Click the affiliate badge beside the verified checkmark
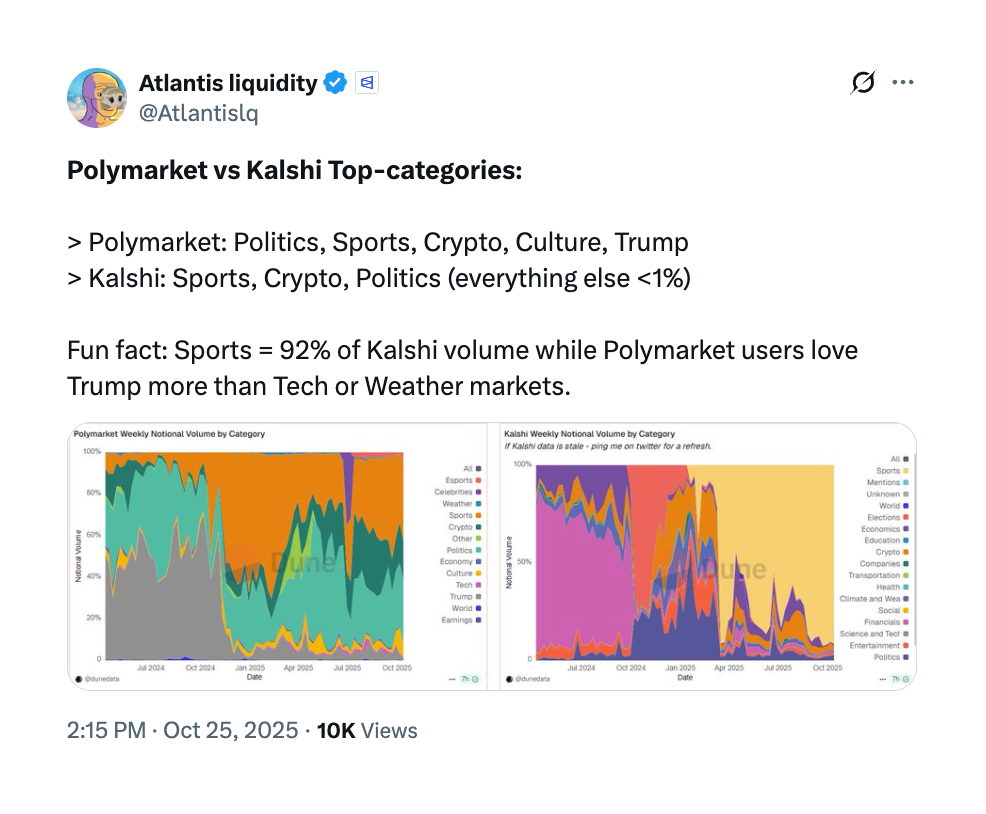The image size is (986, 814). tap(367, 83)
